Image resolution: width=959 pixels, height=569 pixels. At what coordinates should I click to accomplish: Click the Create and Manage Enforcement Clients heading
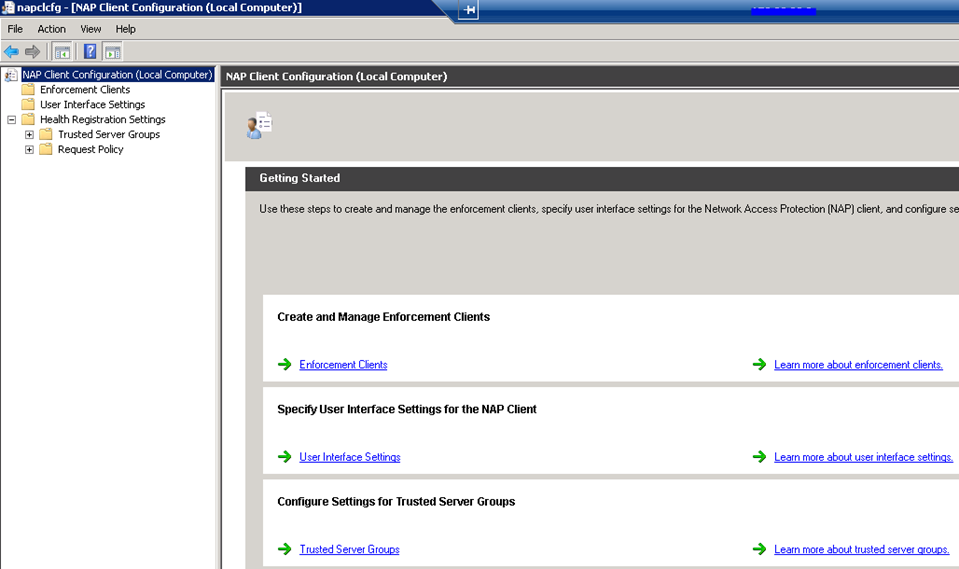pos(383,317)
